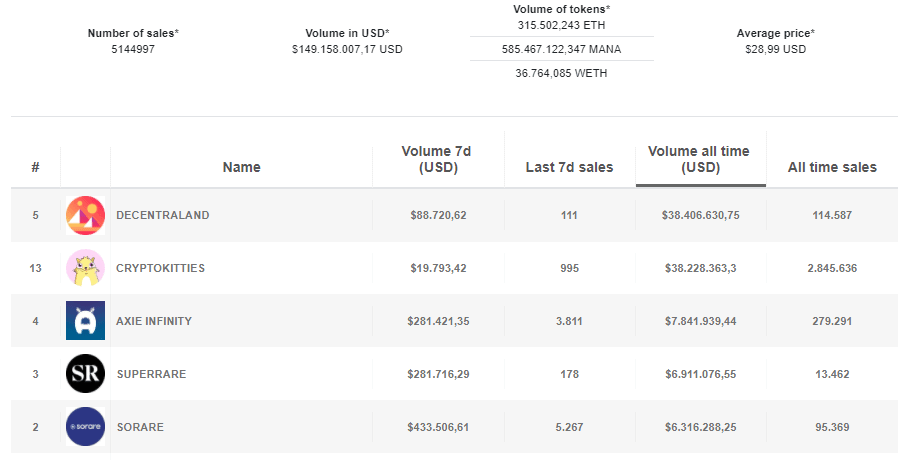Click rank number 2 in Sorare row
The image size is (909, 460).
35,427
